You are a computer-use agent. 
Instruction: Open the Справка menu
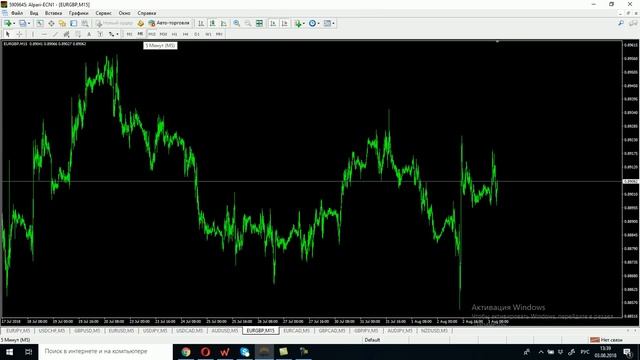click(147, 13)
